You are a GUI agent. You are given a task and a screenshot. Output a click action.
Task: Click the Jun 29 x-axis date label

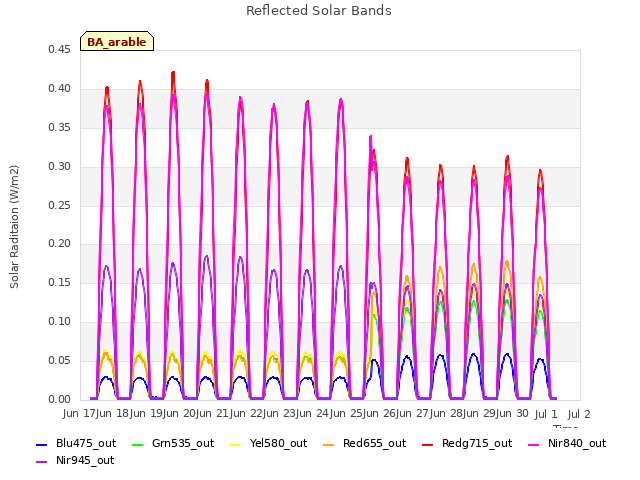tap(479, 413)
